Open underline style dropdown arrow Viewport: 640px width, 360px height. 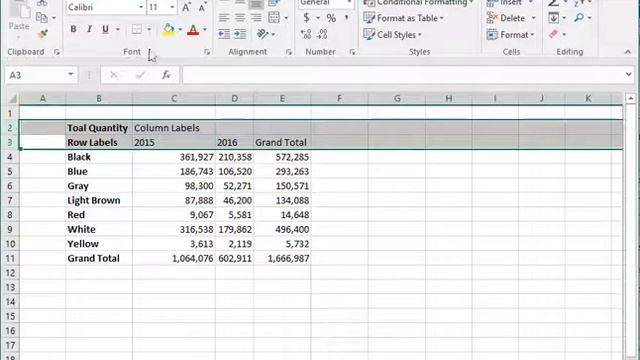tap(118, 29)
